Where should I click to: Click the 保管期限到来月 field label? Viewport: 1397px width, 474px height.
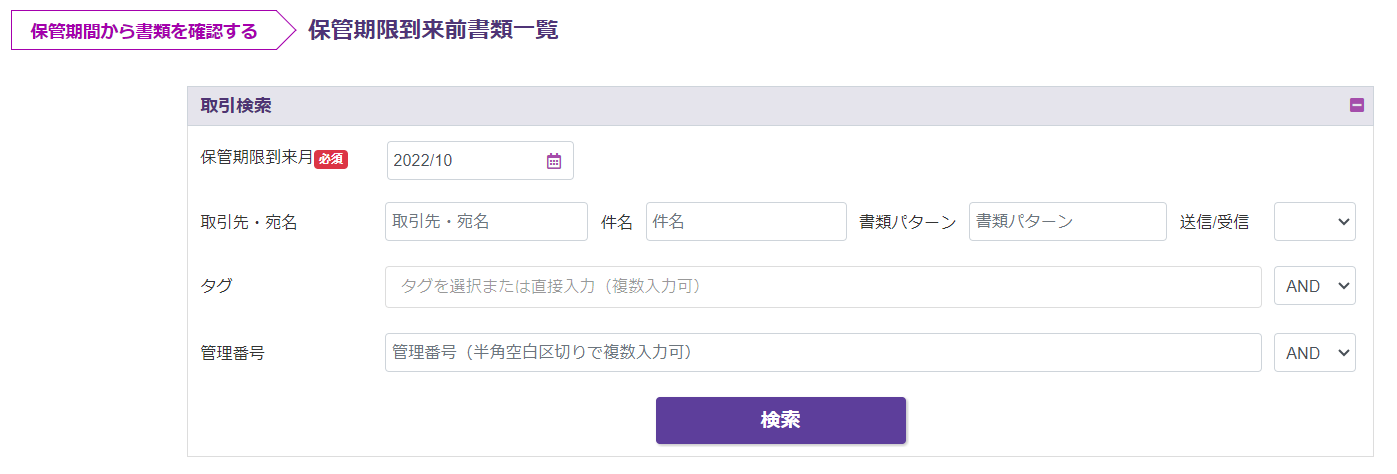pos(256,158)
